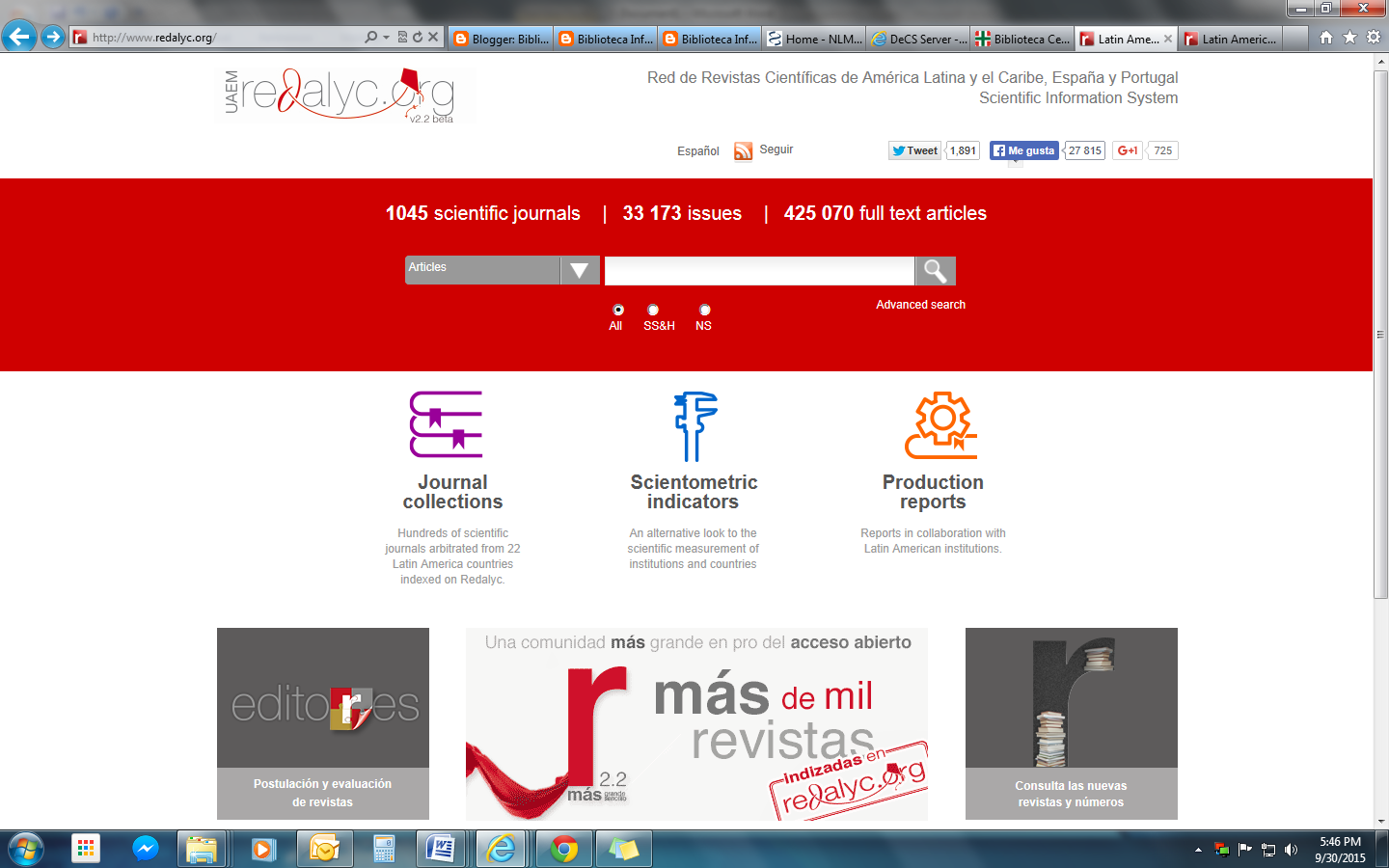Click the Tweet share button
The height and width of the screenshot is (868, 1389).
pyautogui.click(x=912, y=150)
